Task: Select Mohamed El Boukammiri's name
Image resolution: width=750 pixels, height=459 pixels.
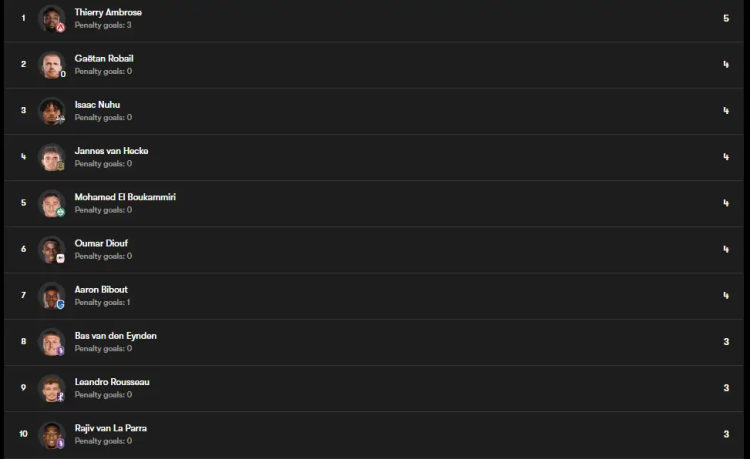Action: pos(125,197)
